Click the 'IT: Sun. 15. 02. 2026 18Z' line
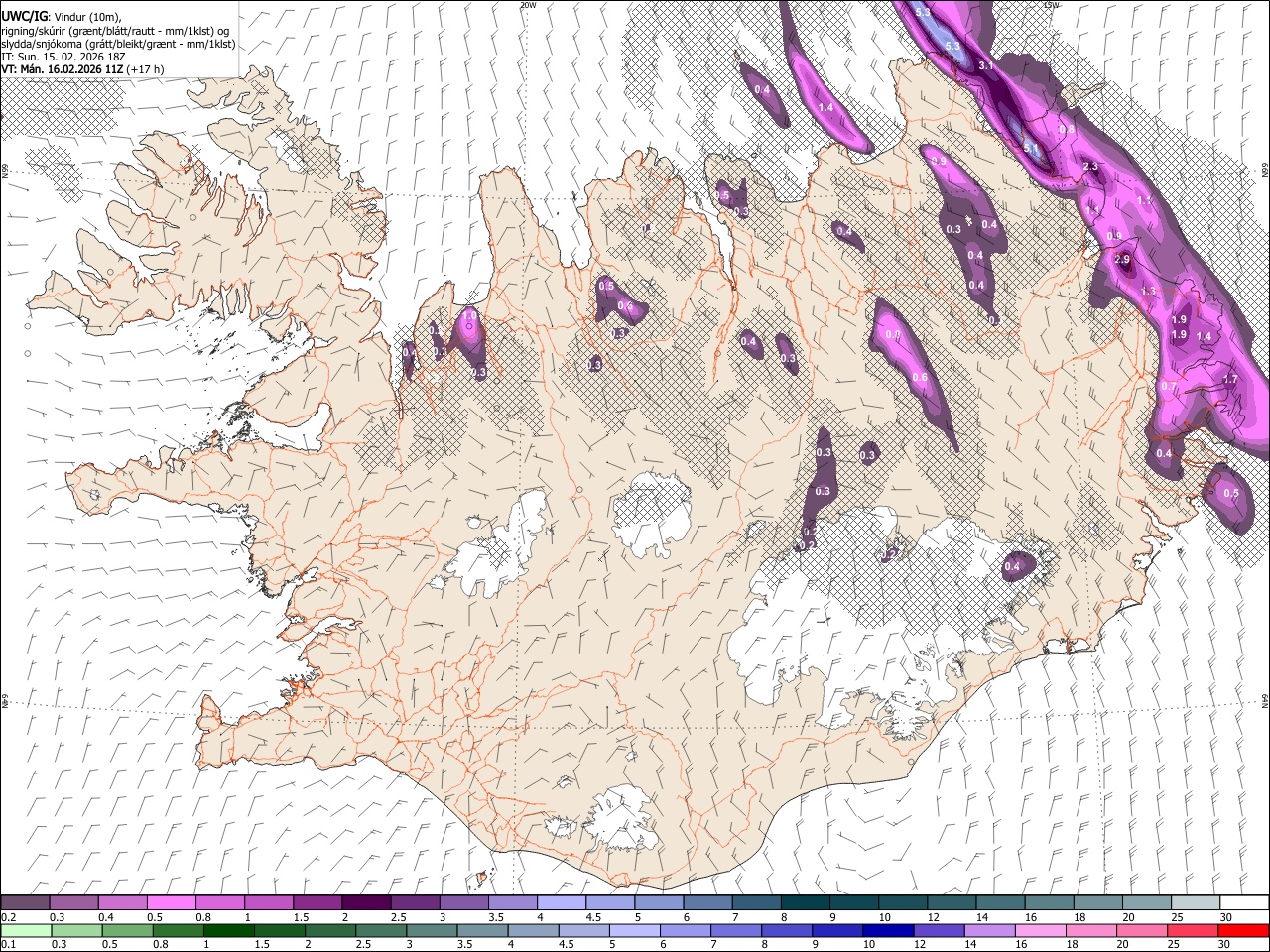The image size is (1270, 952). 63,57
